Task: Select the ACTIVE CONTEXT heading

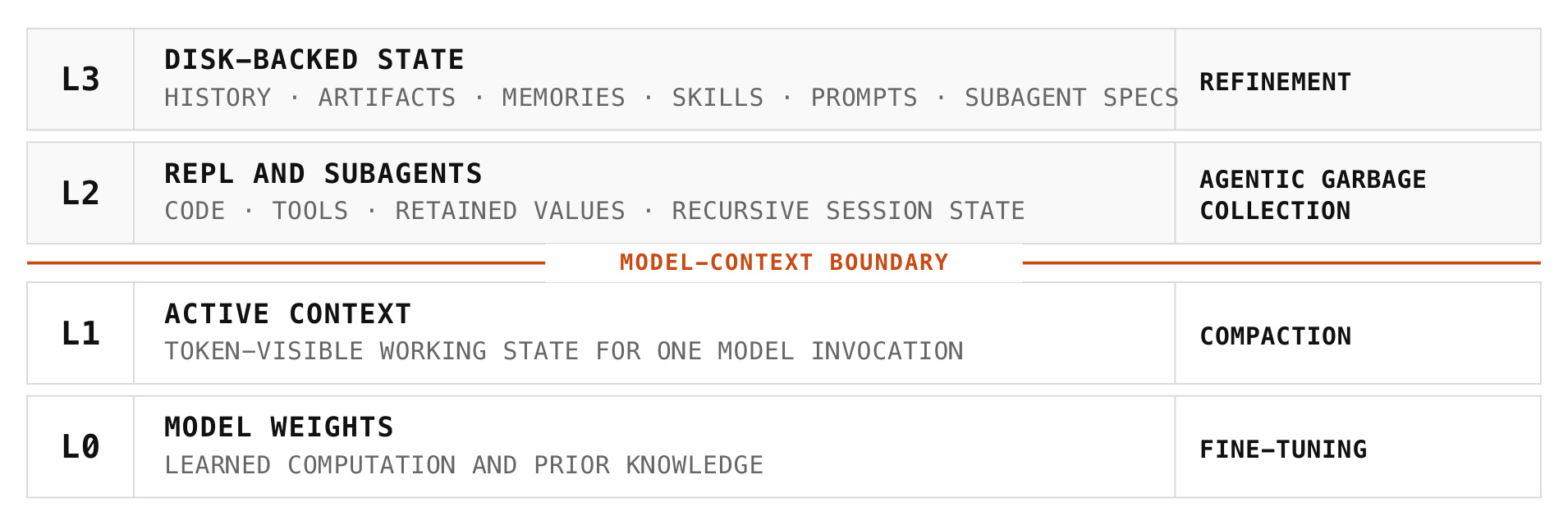Action: pos(287,314)
